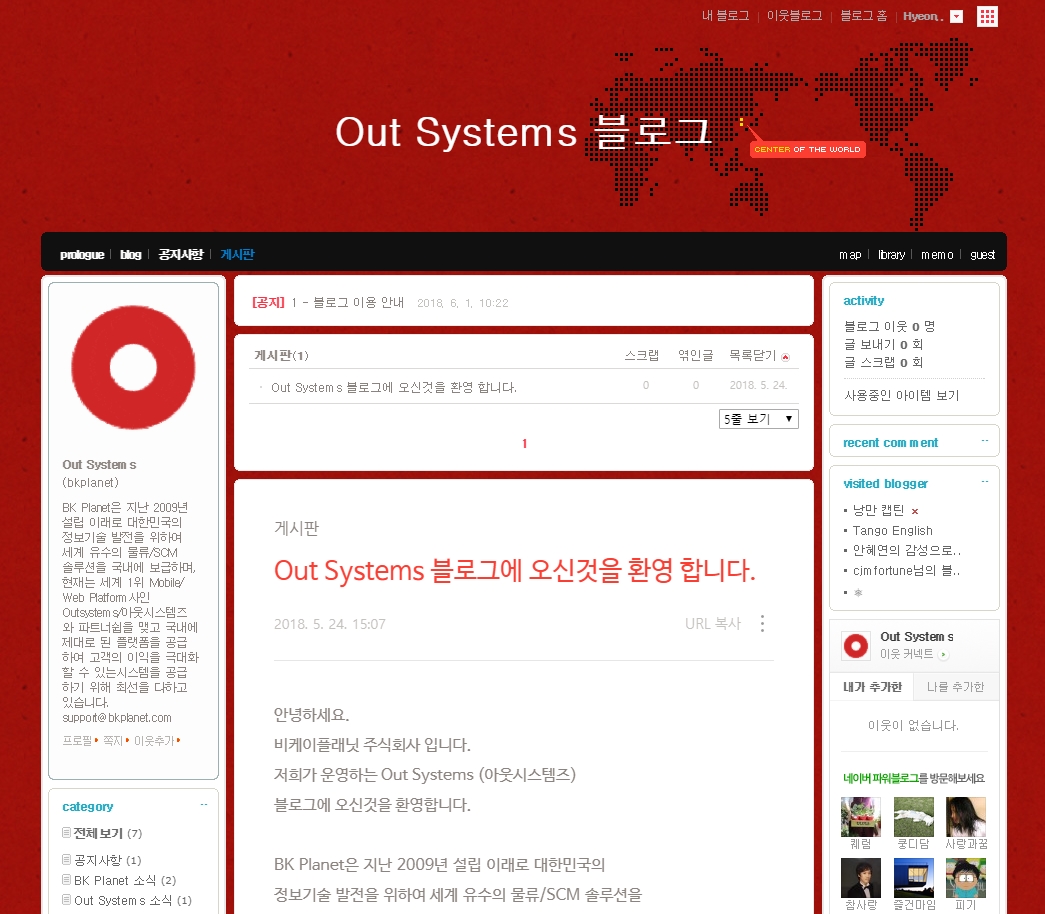Viewport: 1045px width, 914px height.
Task: Open the 사랑과꿈 power blogger thumbnail
Action: pyautogui.click(x=966, y=817)
